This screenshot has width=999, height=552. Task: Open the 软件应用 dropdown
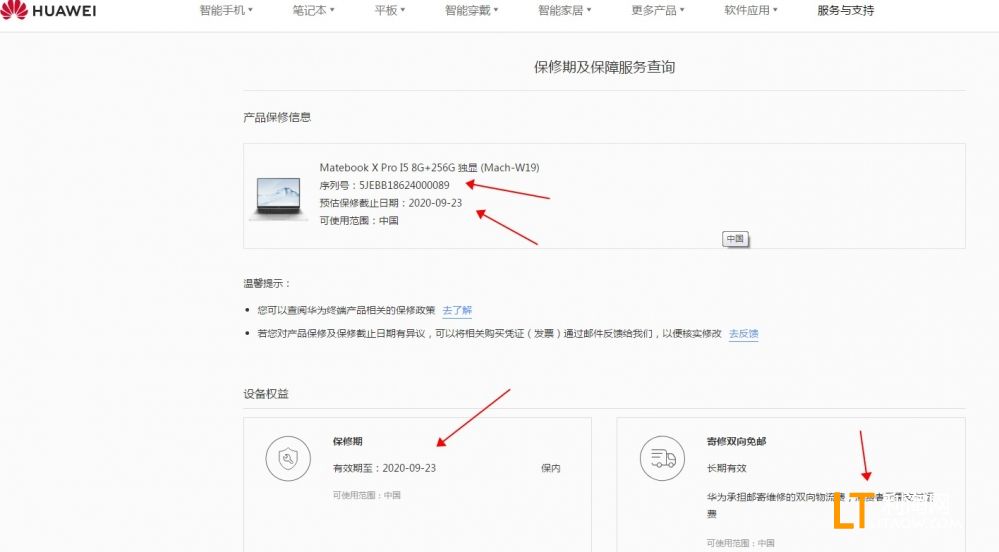[751, 10]
